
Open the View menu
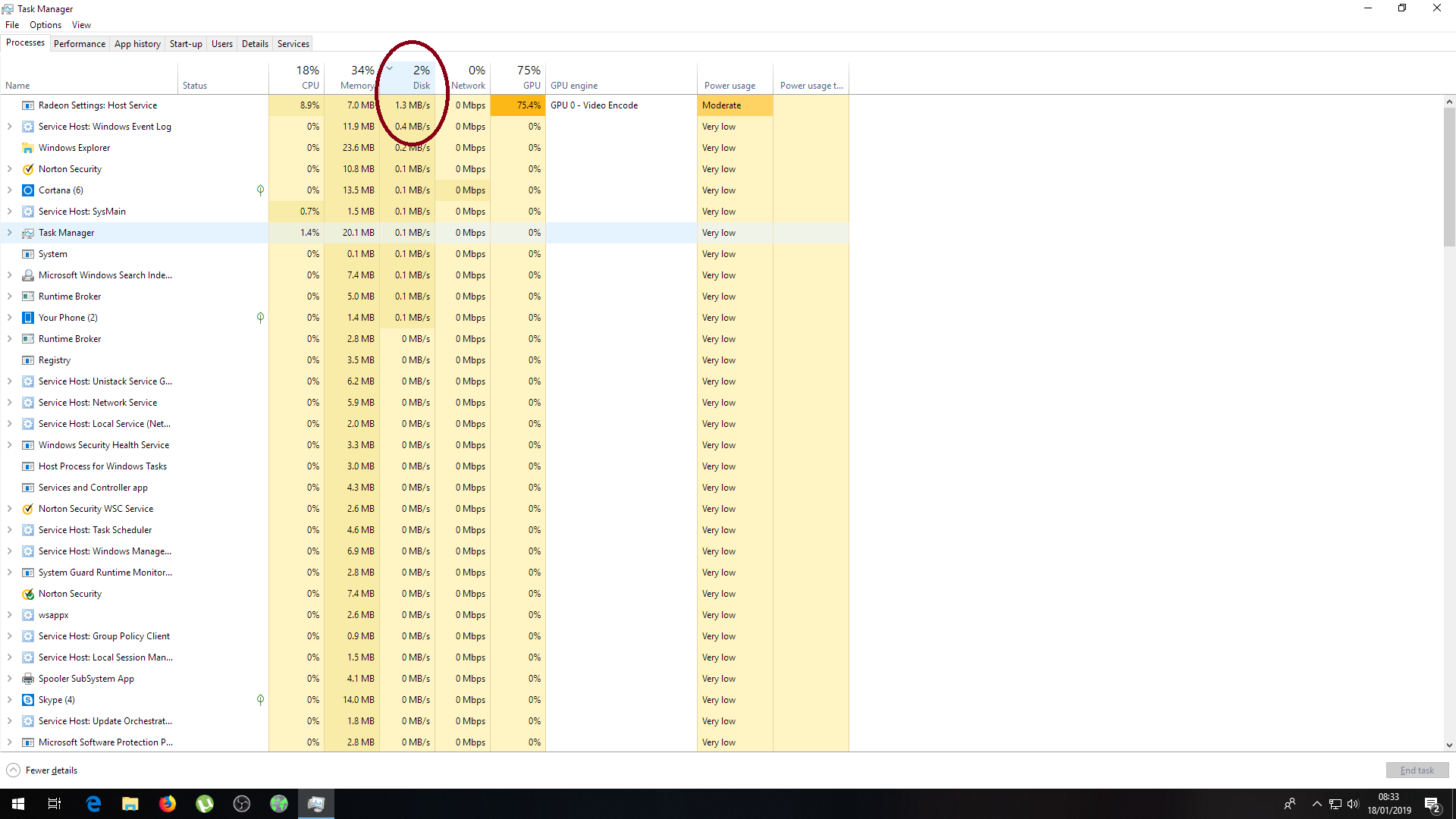point(81,25)
